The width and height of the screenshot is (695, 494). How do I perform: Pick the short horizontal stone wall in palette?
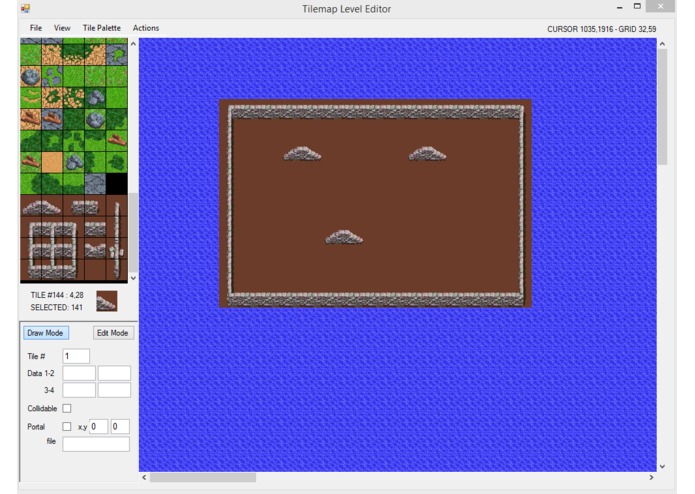tap(85, 207)
